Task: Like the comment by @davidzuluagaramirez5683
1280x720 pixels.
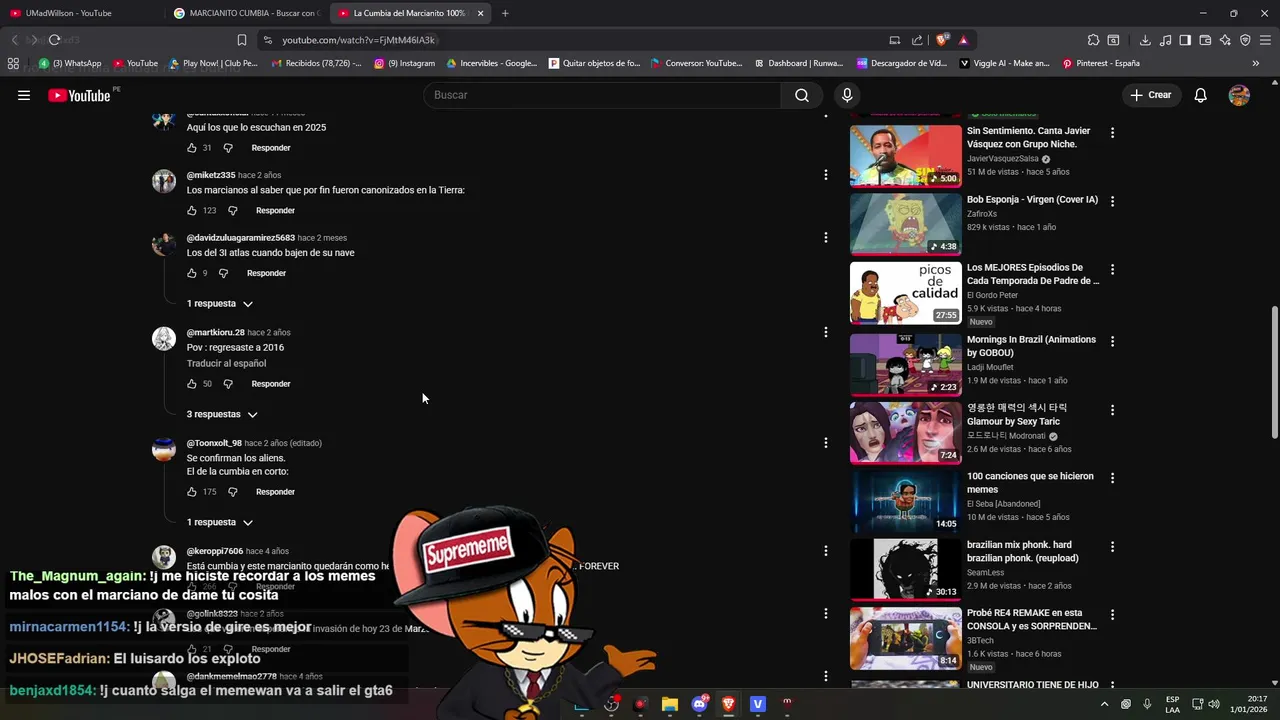Action: (x=192, y=273)
